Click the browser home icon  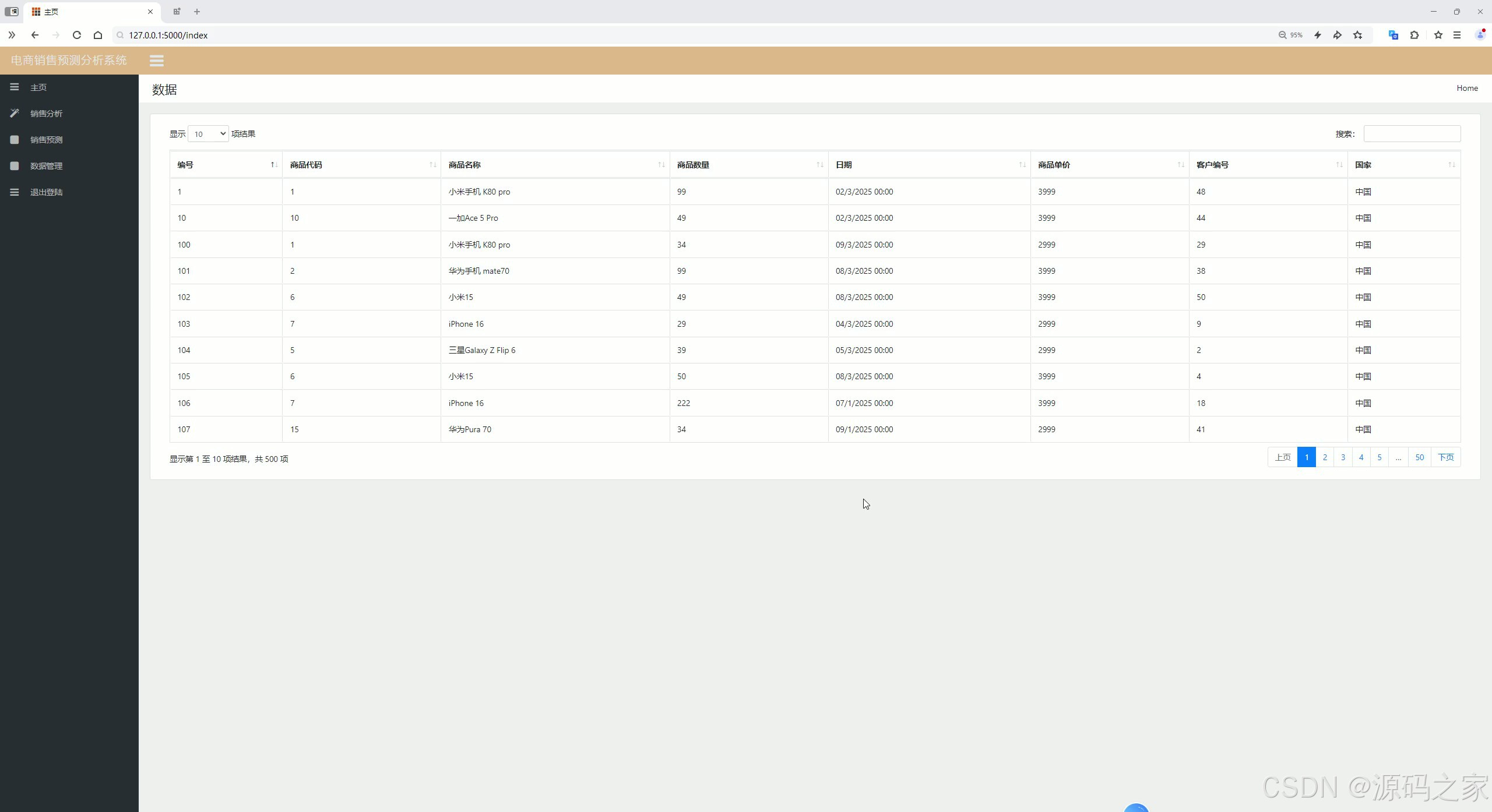[x=98, y=35]
